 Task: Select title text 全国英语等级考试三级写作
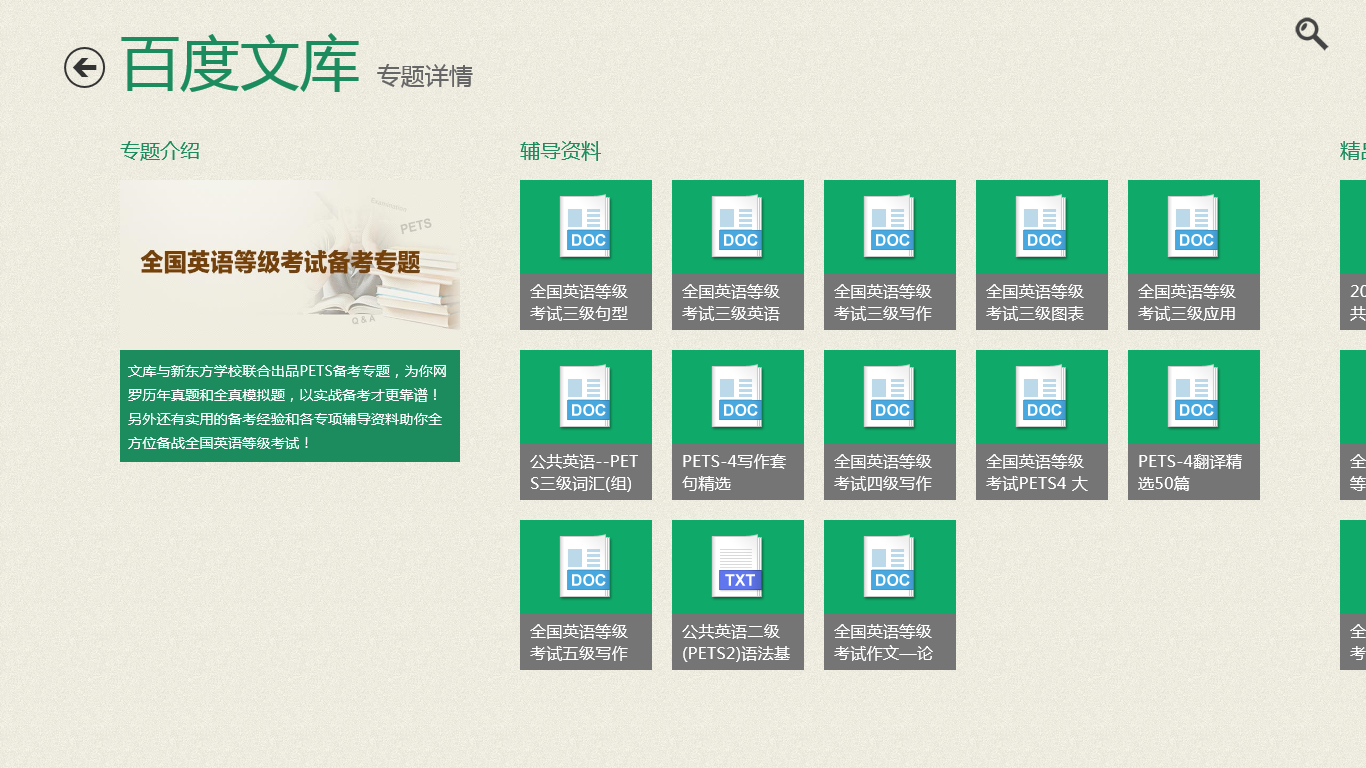(x=883, y=302)
